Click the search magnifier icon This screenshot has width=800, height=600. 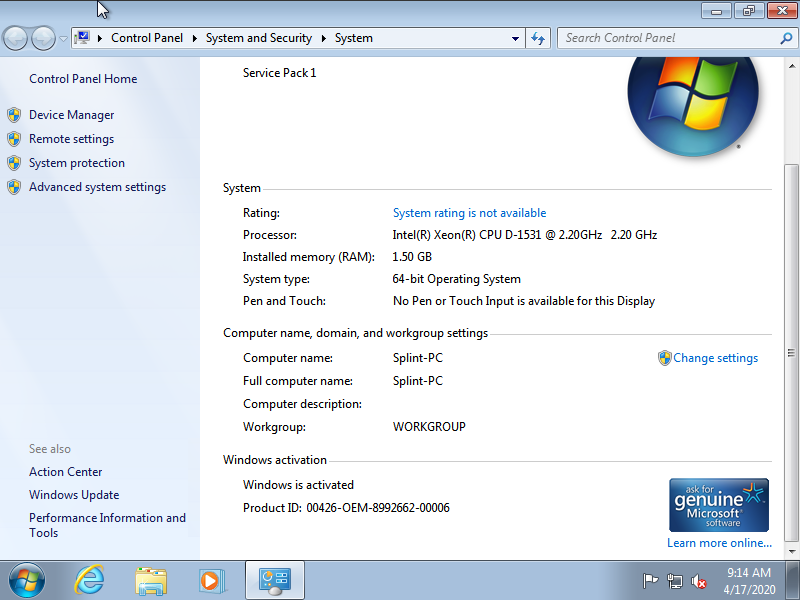click(786, 38)
